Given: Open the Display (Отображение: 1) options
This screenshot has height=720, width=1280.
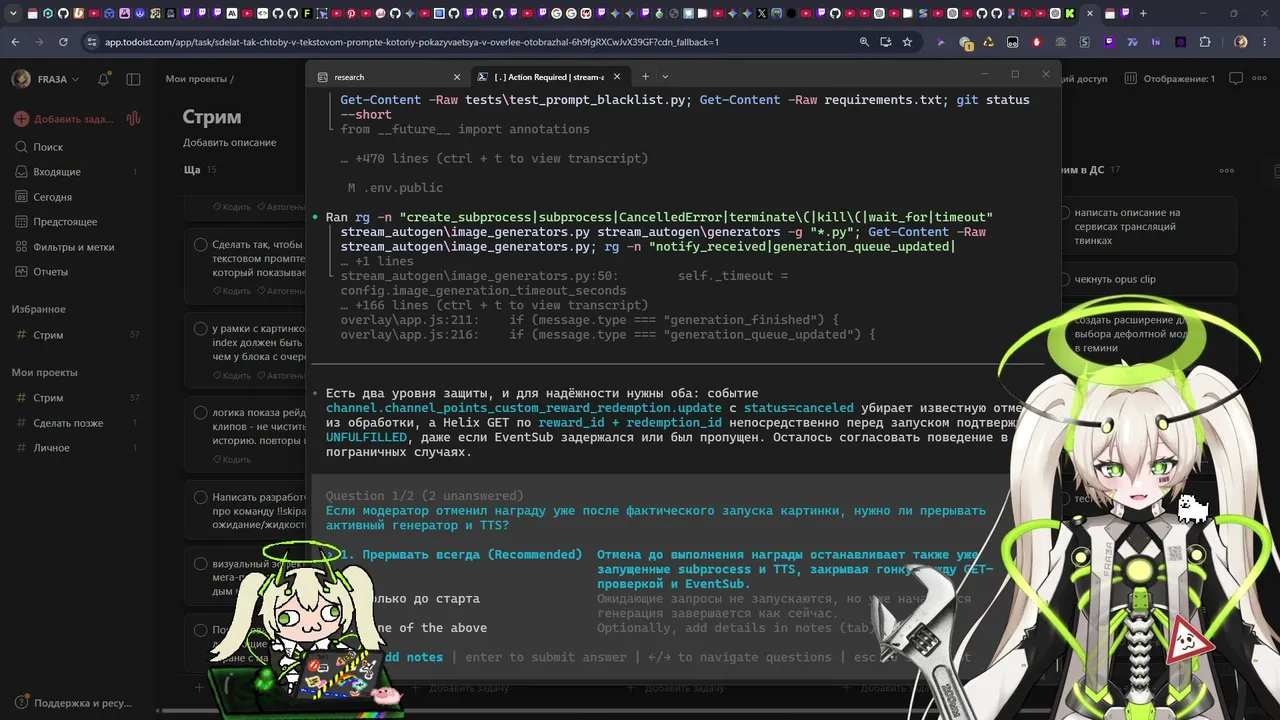Looking at the screenshot, I should pos(1170,78).
